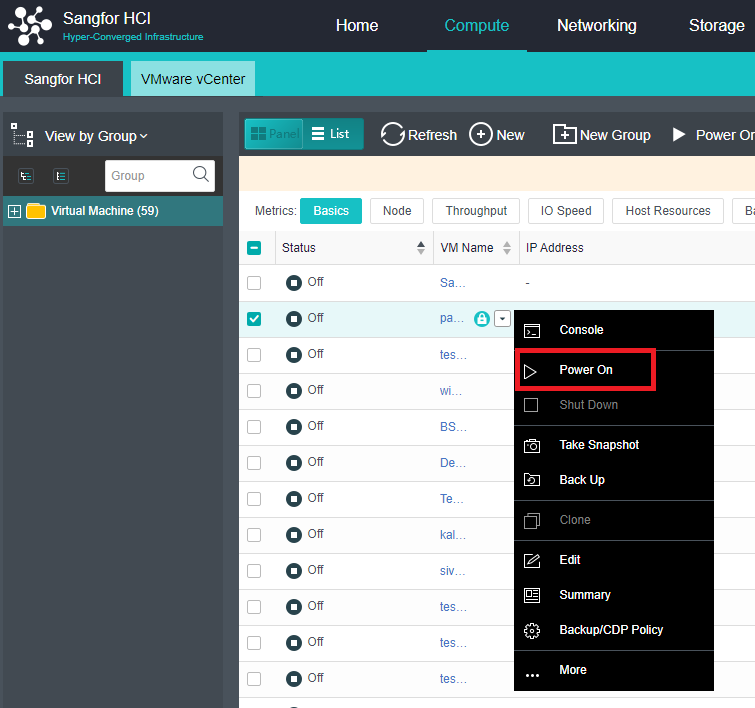755x708 pixels.
Task: Click the Sangfor HCI logo
Action: coord(30,26)
